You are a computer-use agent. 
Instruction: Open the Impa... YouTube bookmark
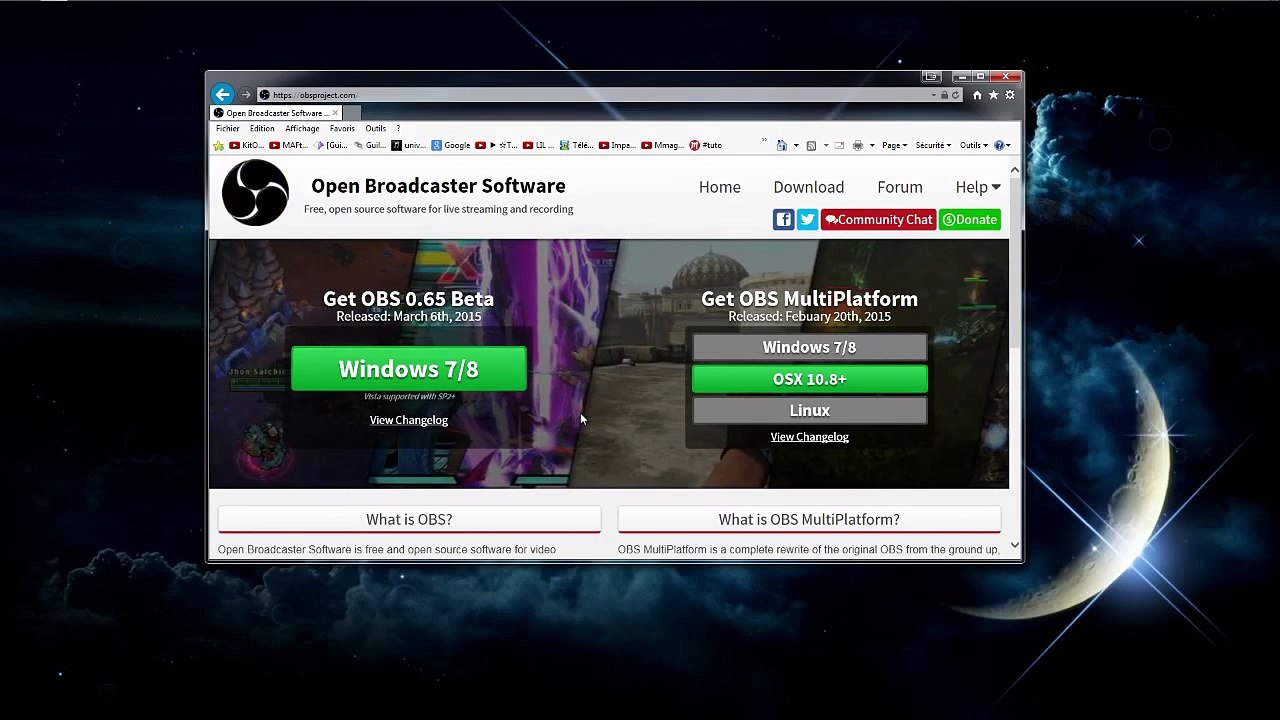pos(617,145)
